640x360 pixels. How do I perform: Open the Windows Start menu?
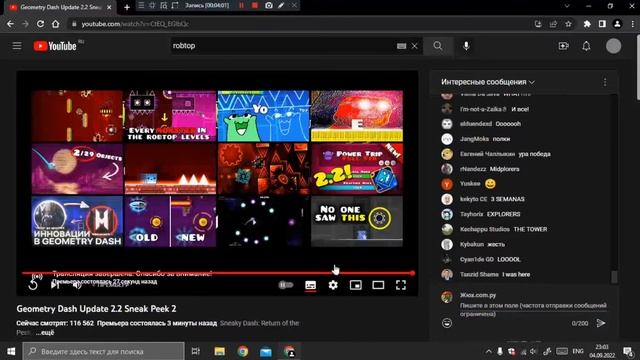pos(11,351)
